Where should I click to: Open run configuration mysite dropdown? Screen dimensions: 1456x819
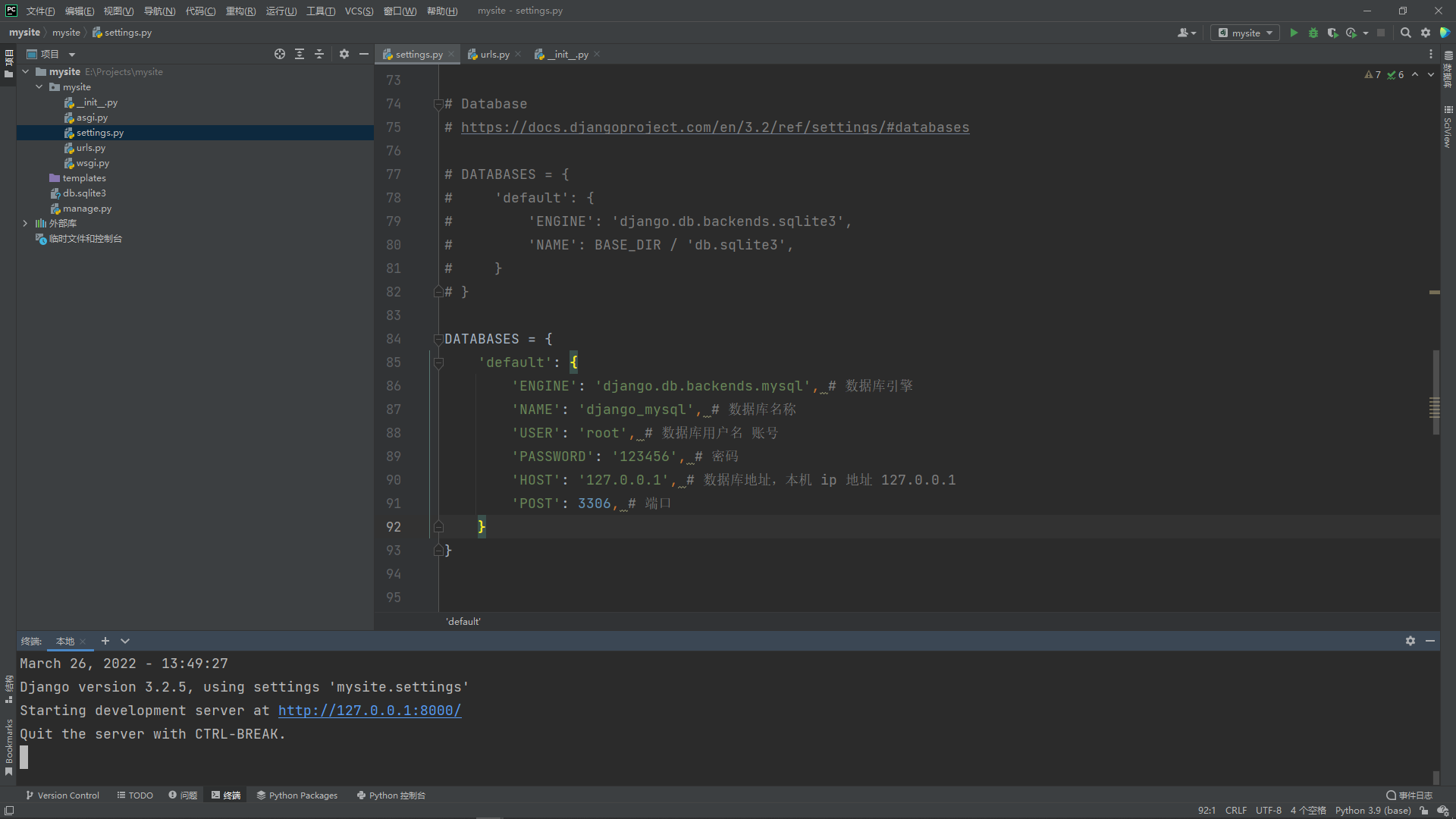pyautogui.click(x=1245, y=33)
